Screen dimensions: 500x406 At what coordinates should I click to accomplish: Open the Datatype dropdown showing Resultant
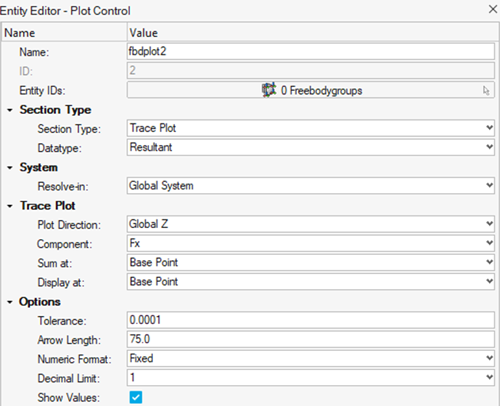point(310,147)
